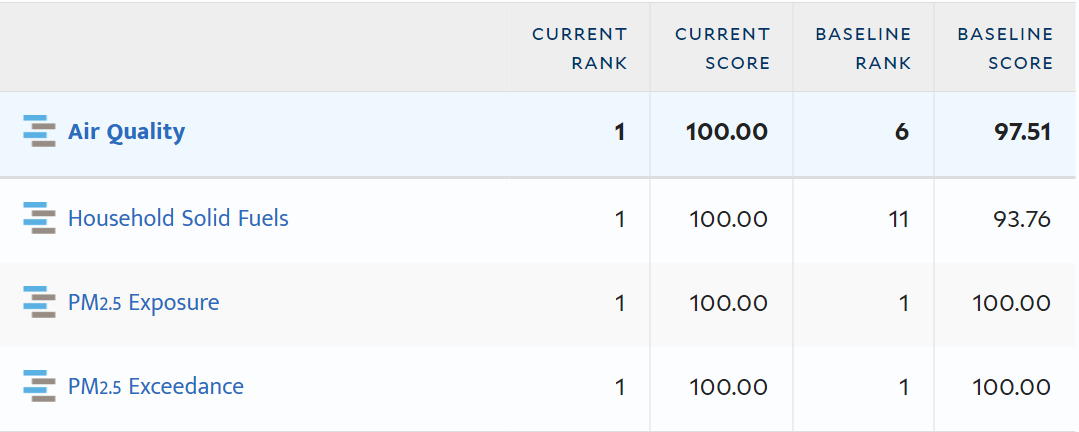Click the chart icon beside Air Quality
Screen dimensions: 1079x432
(39, 132)
